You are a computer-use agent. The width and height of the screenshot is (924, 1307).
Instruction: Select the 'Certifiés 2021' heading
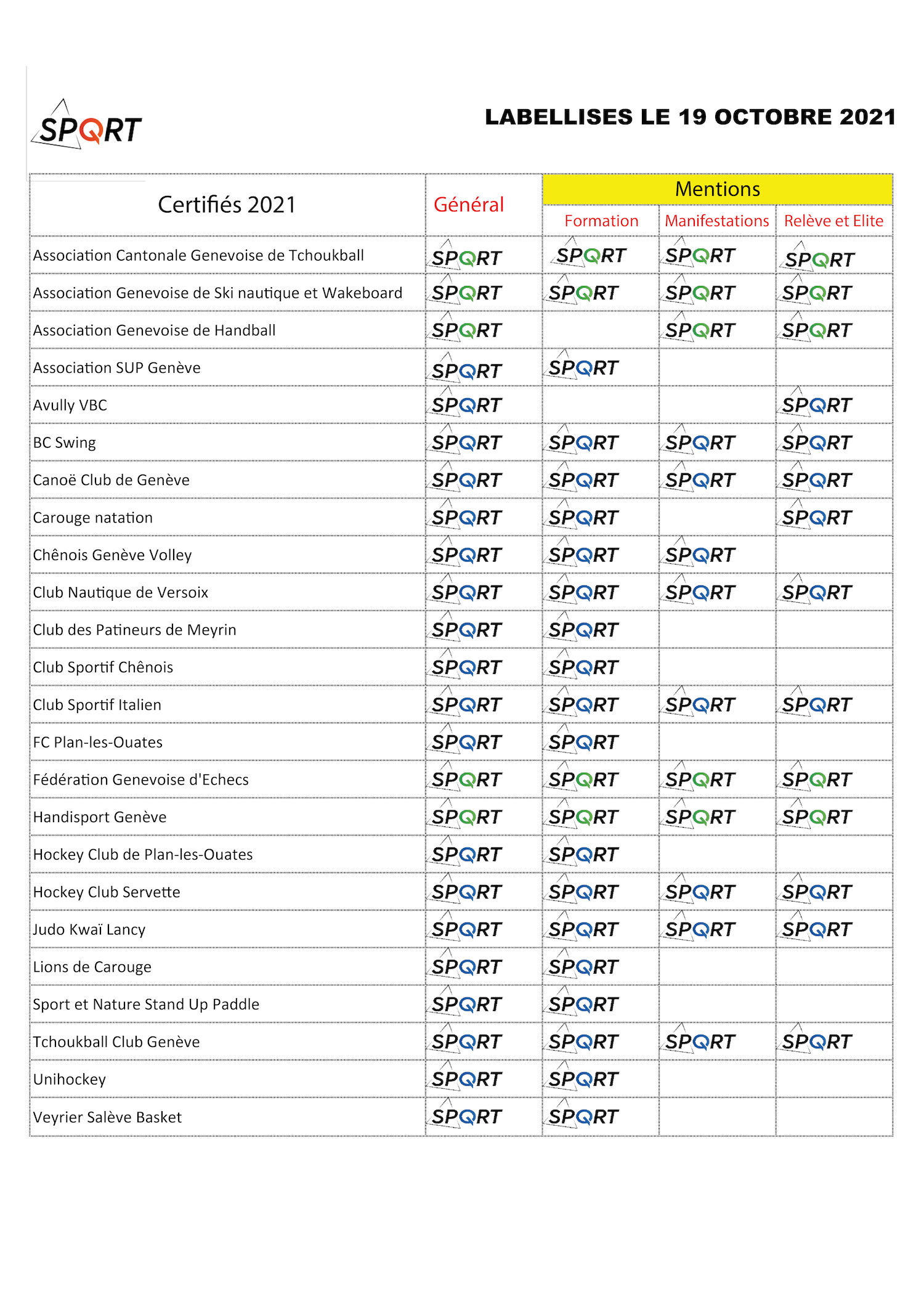click(x=227, y=205)
